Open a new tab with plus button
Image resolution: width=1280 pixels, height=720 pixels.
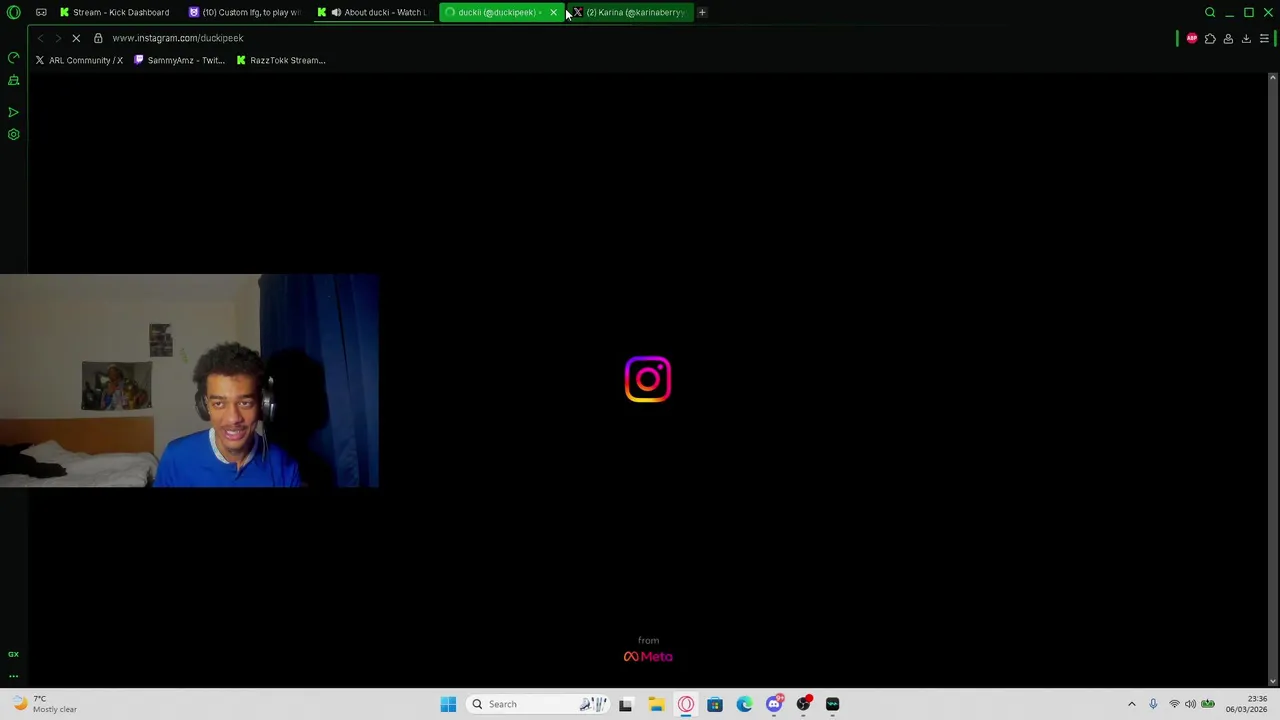pyautogui.click(x=702, y=12)
